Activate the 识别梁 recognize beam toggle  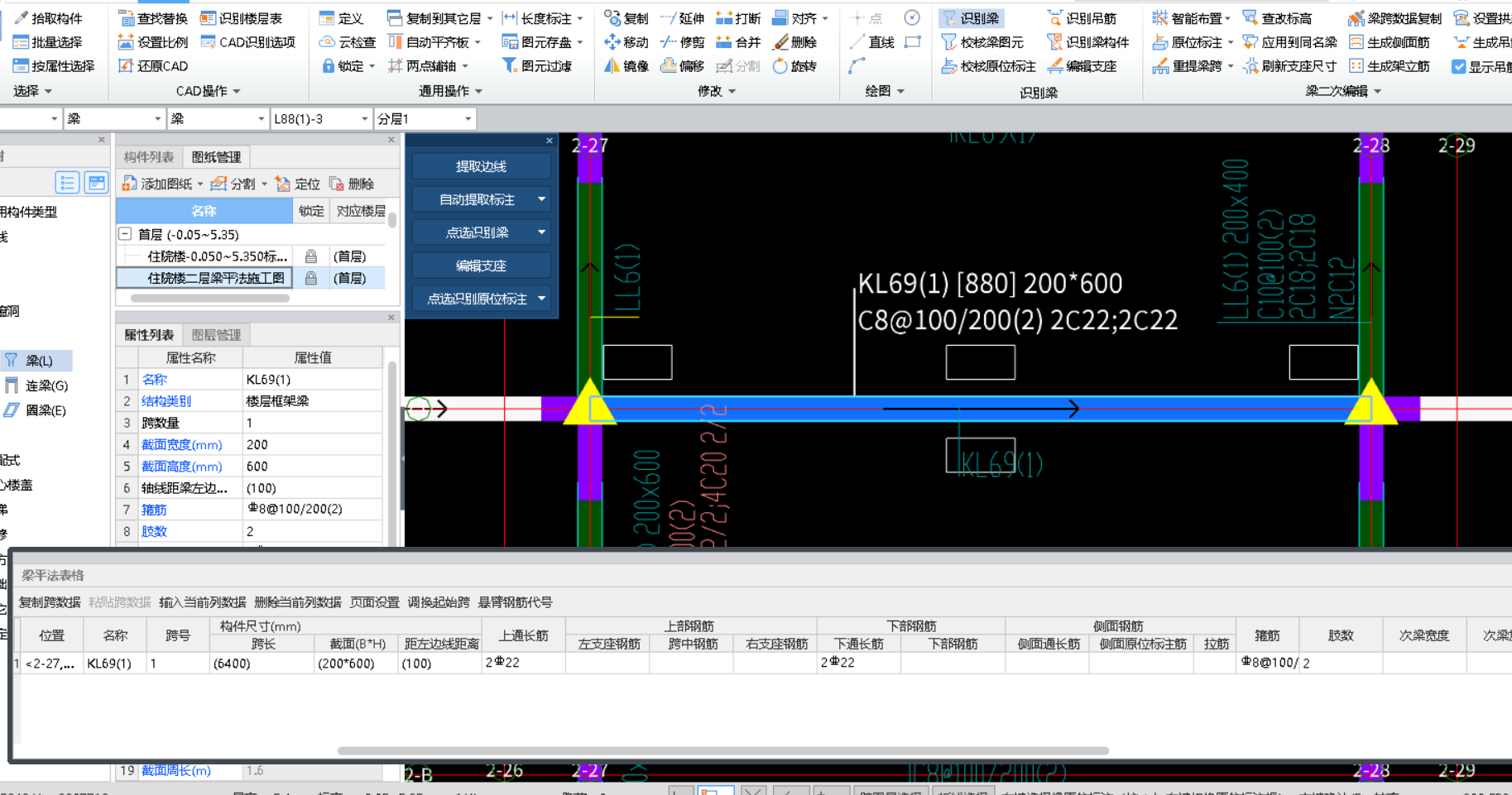pos(972,18)
